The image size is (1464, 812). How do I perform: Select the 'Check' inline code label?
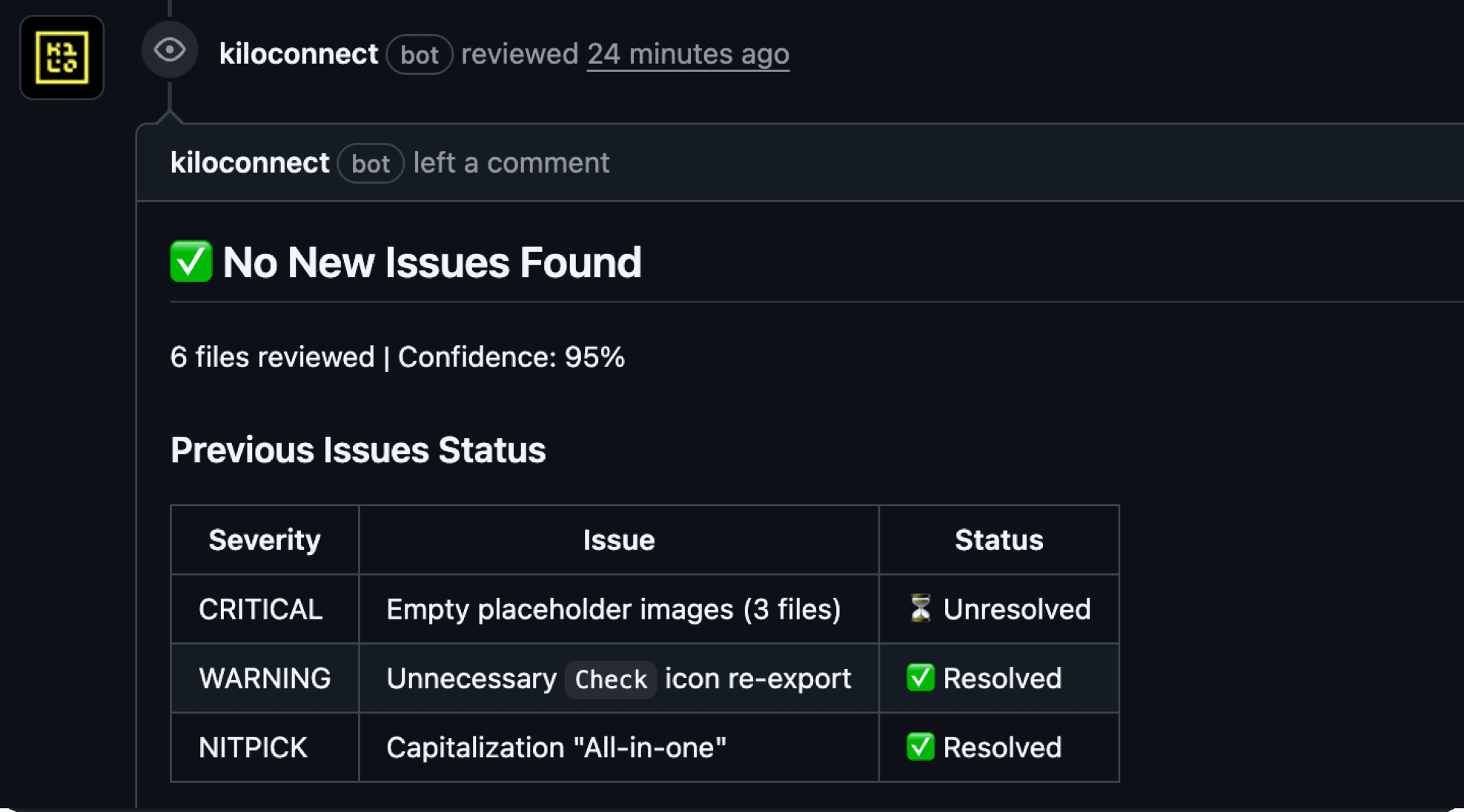pos(610,679)
